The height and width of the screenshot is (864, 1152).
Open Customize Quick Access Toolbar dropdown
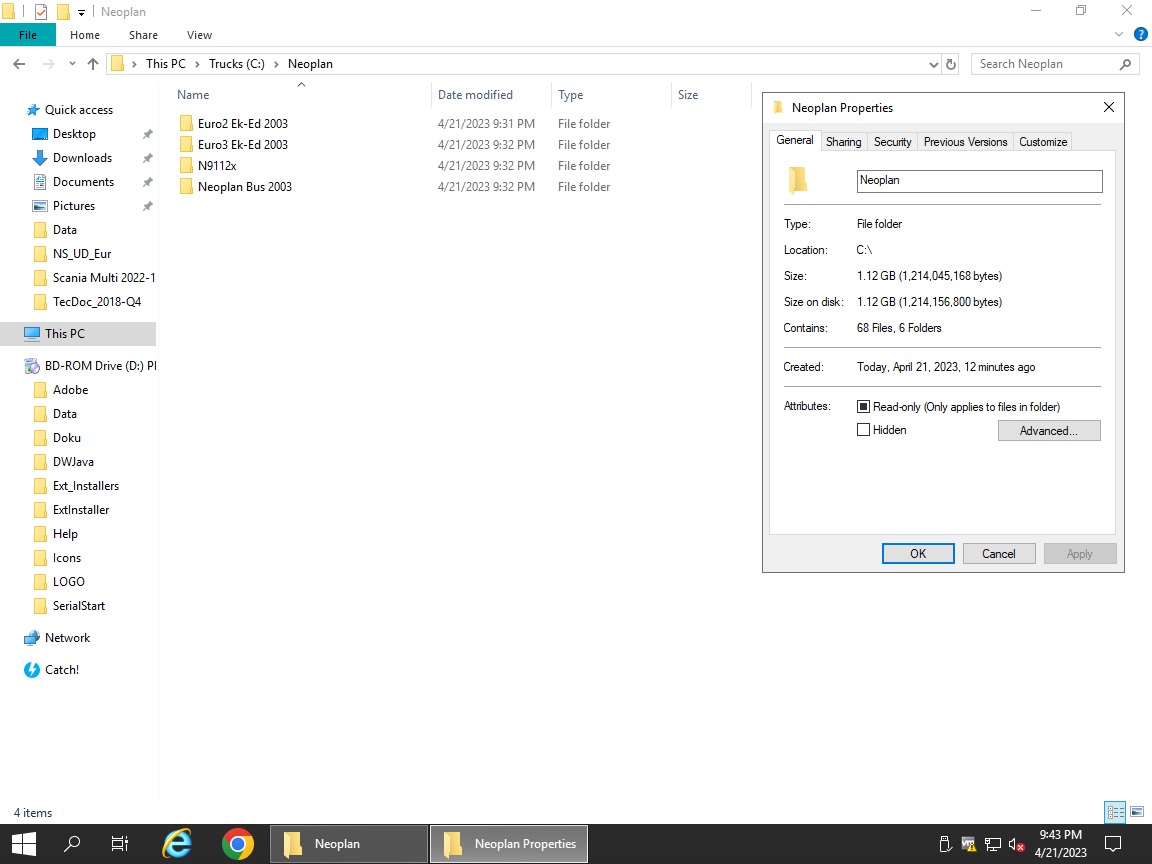[x=82, y=12]
